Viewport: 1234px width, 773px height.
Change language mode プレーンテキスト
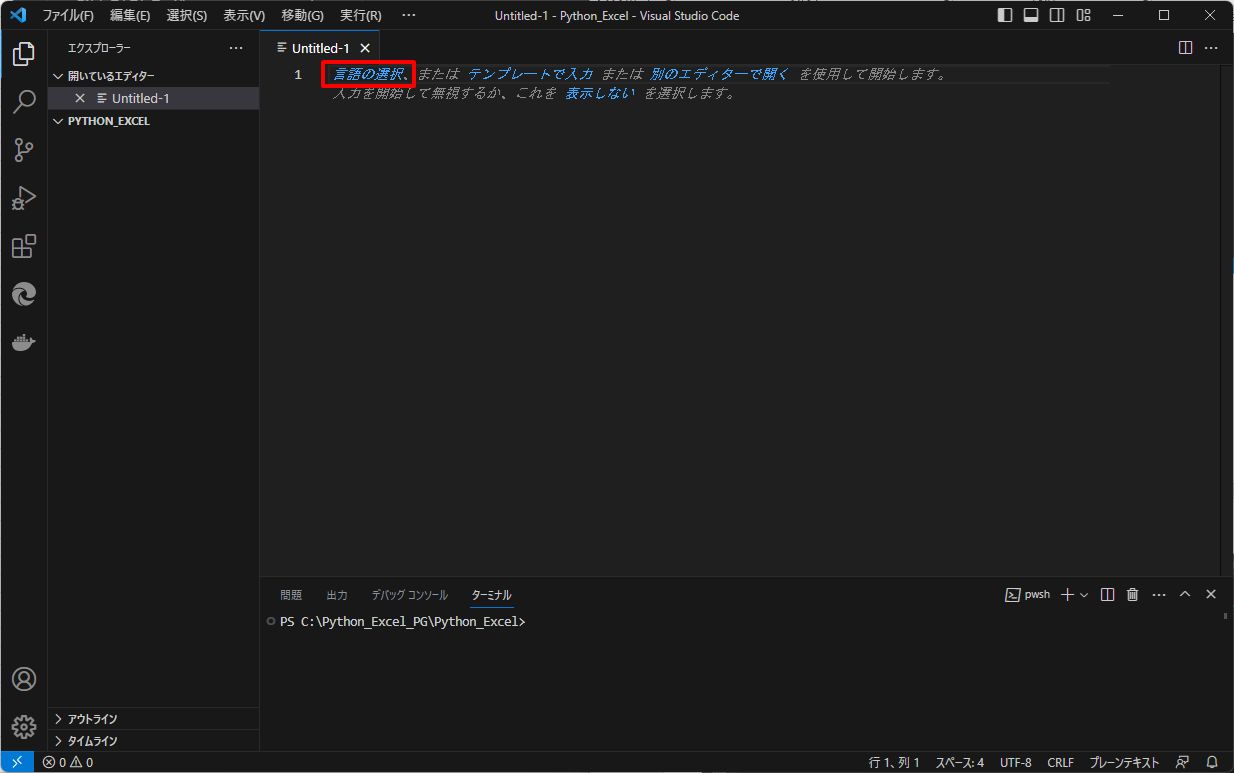(1124, 762)
